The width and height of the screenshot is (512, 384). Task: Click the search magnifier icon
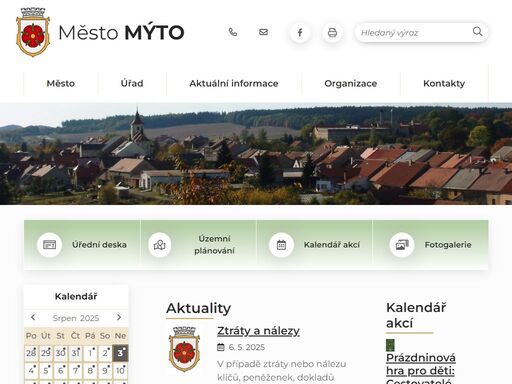477,32
